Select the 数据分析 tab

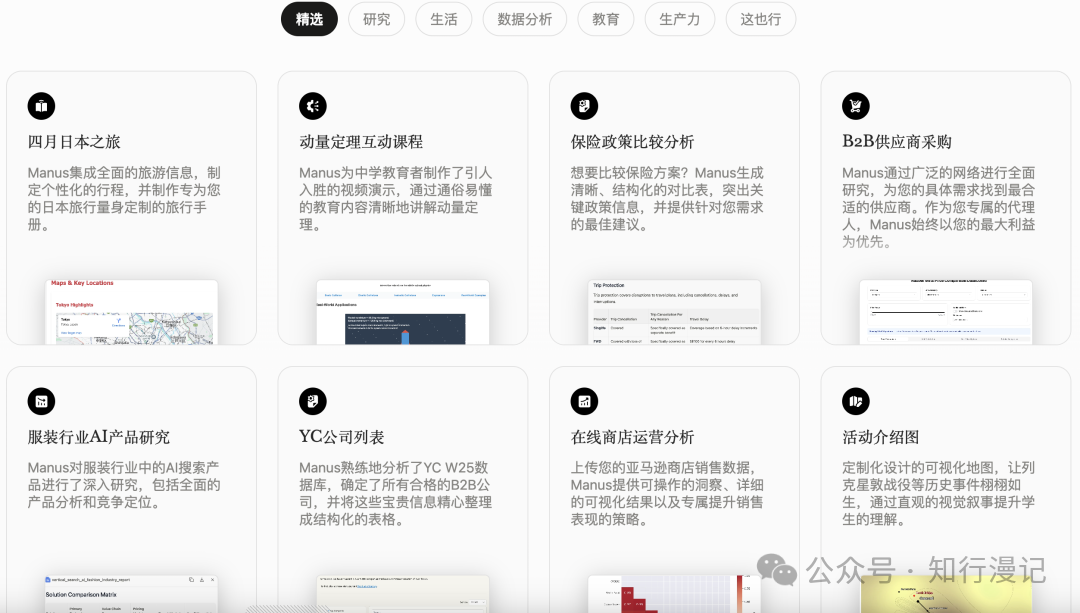coord(525,19)
